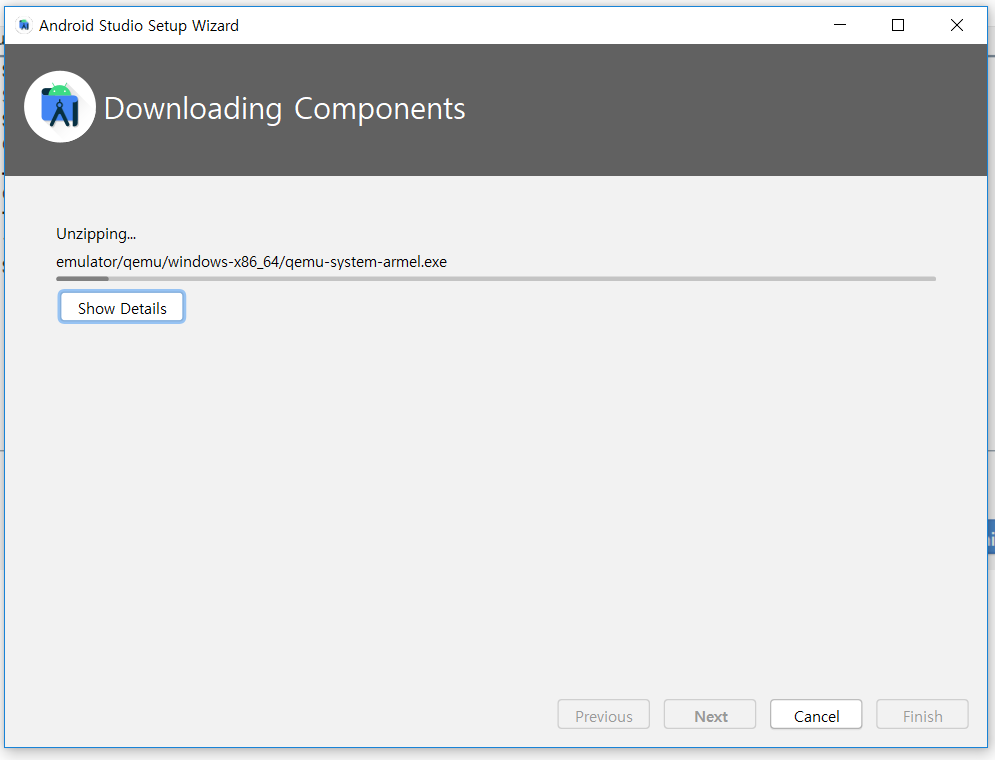Click the greyed-out Finish button
The image size is (995, 760).
(x=922, y=715)
